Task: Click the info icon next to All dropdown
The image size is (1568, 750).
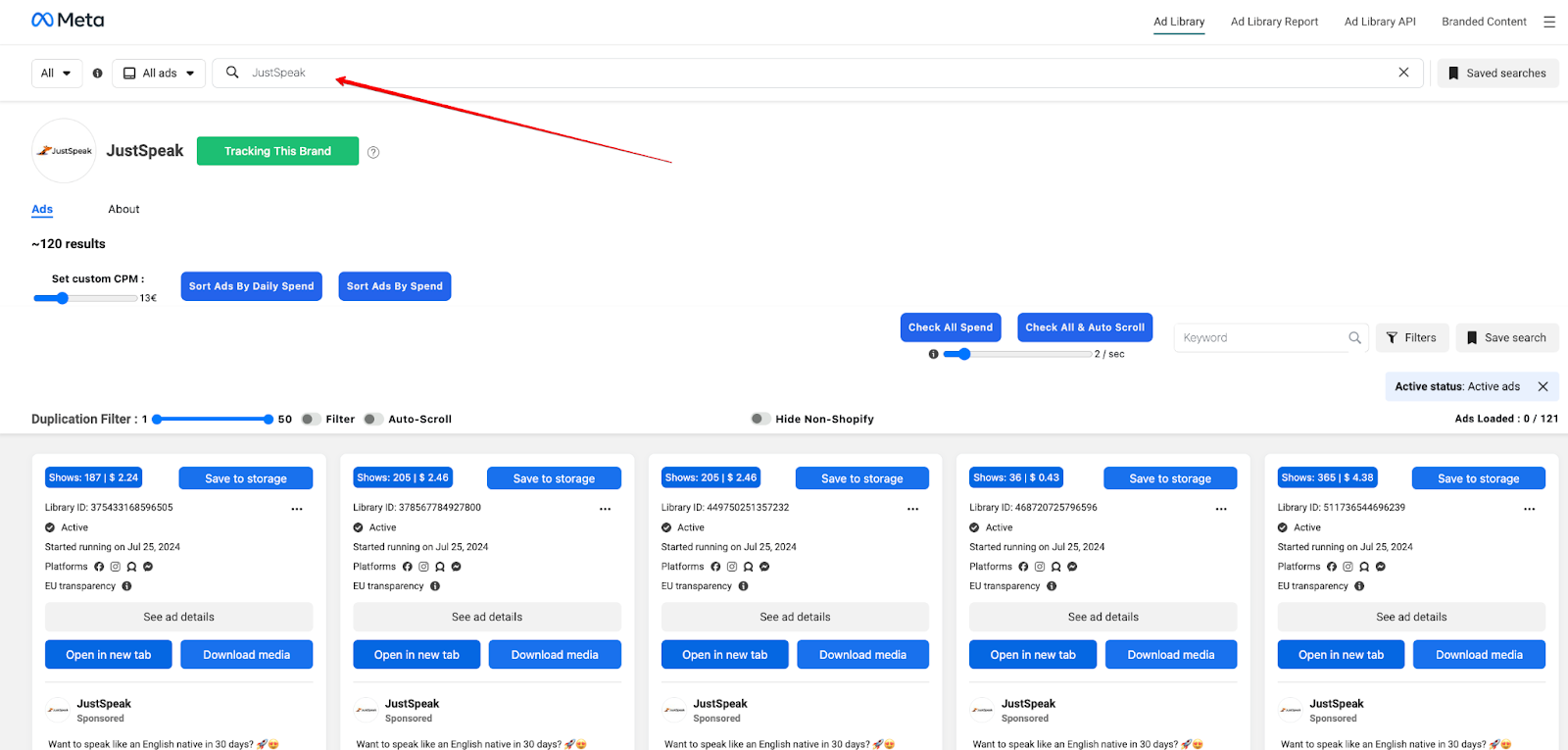Action: (x=97, y=73)
